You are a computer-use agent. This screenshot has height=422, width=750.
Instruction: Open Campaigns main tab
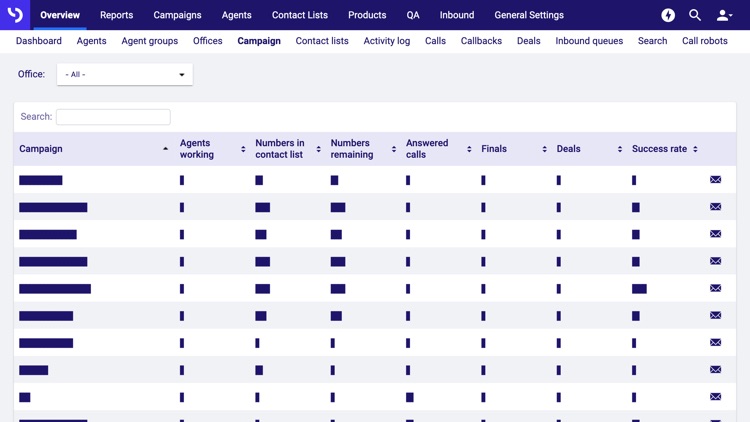coord(177,15)
